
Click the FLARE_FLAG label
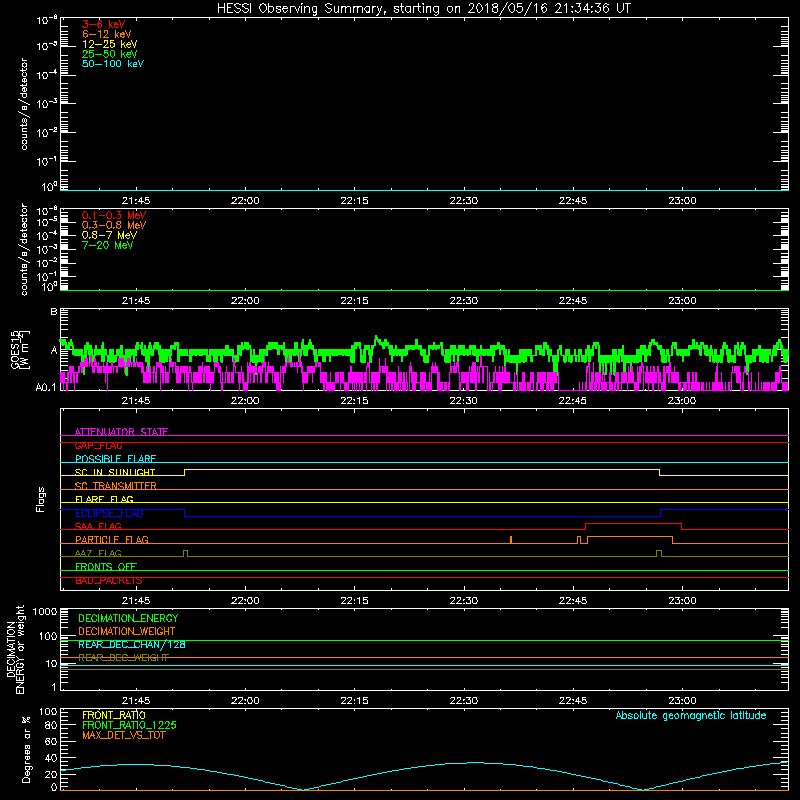point(104,499)
